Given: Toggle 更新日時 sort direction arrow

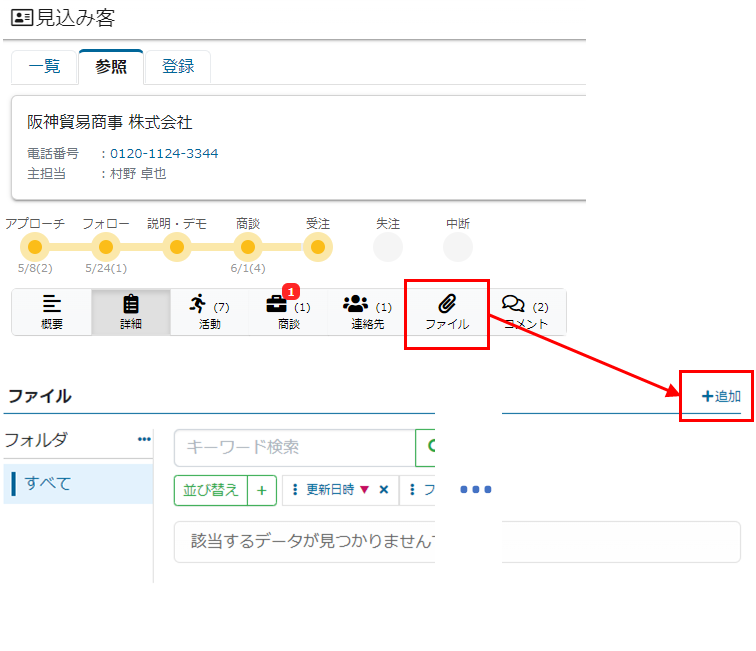Looking at the screenshot, I should 364,490.
